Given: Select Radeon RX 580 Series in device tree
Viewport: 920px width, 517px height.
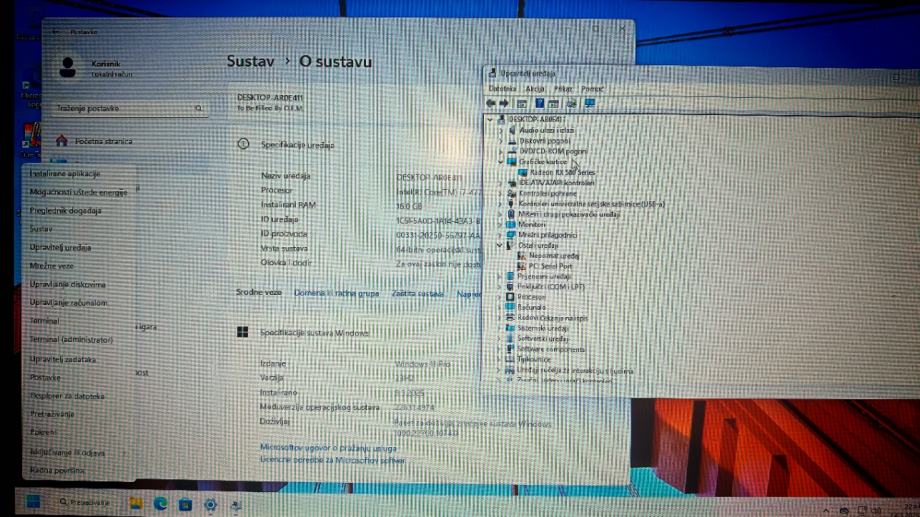Looking at the screenshot, I should point(562,173).
